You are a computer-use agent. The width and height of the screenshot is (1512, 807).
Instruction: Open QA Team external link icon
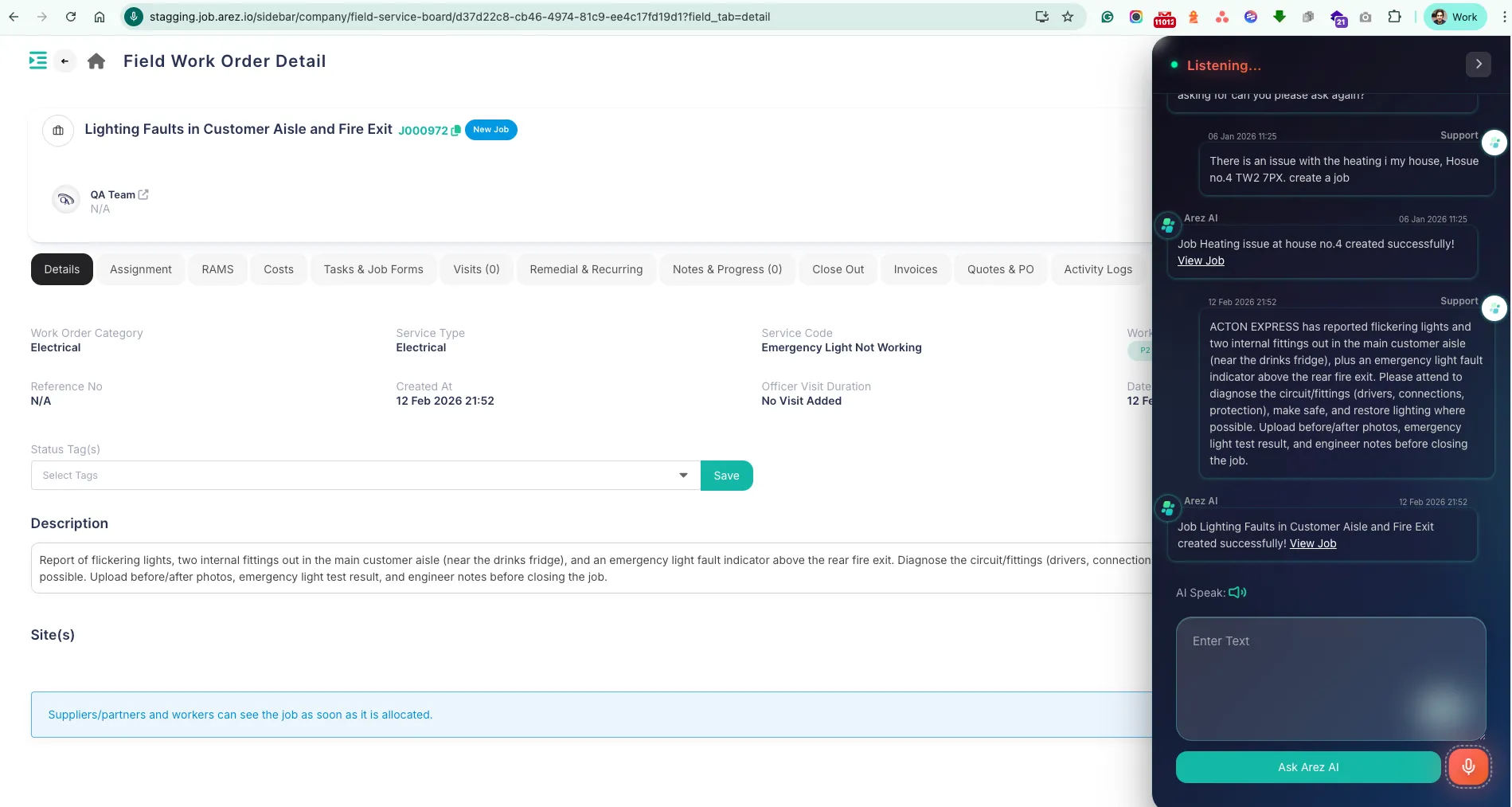tap(143, 194)
